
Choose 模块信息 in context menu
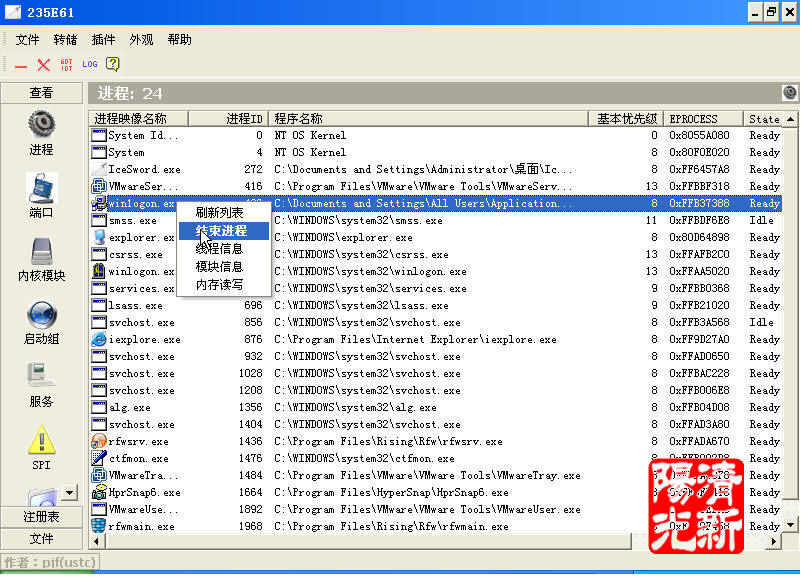pyautogui.click(x=224, y=267)
